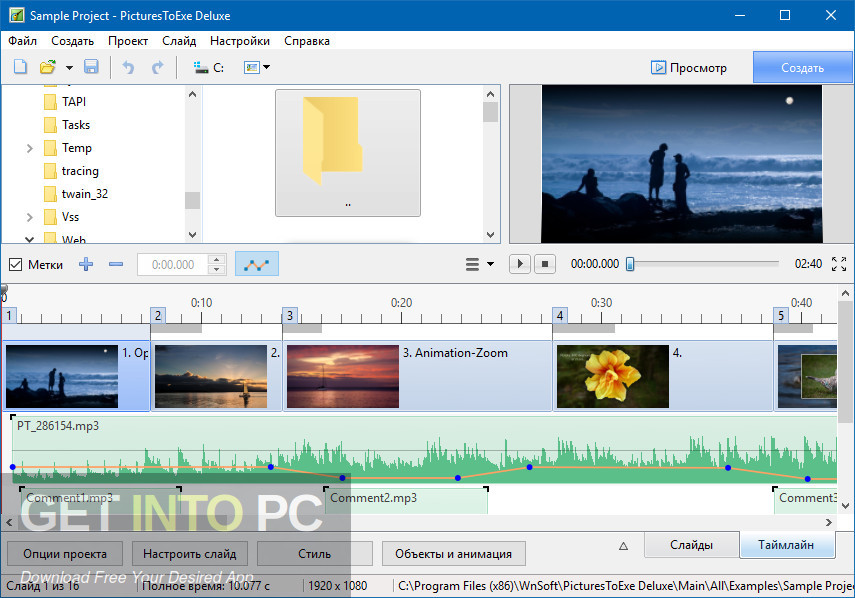Image resolution: width=855 pixels, height=598 pixels.
Task: Open the parent folder thumbnail
Action: [348, 153]
